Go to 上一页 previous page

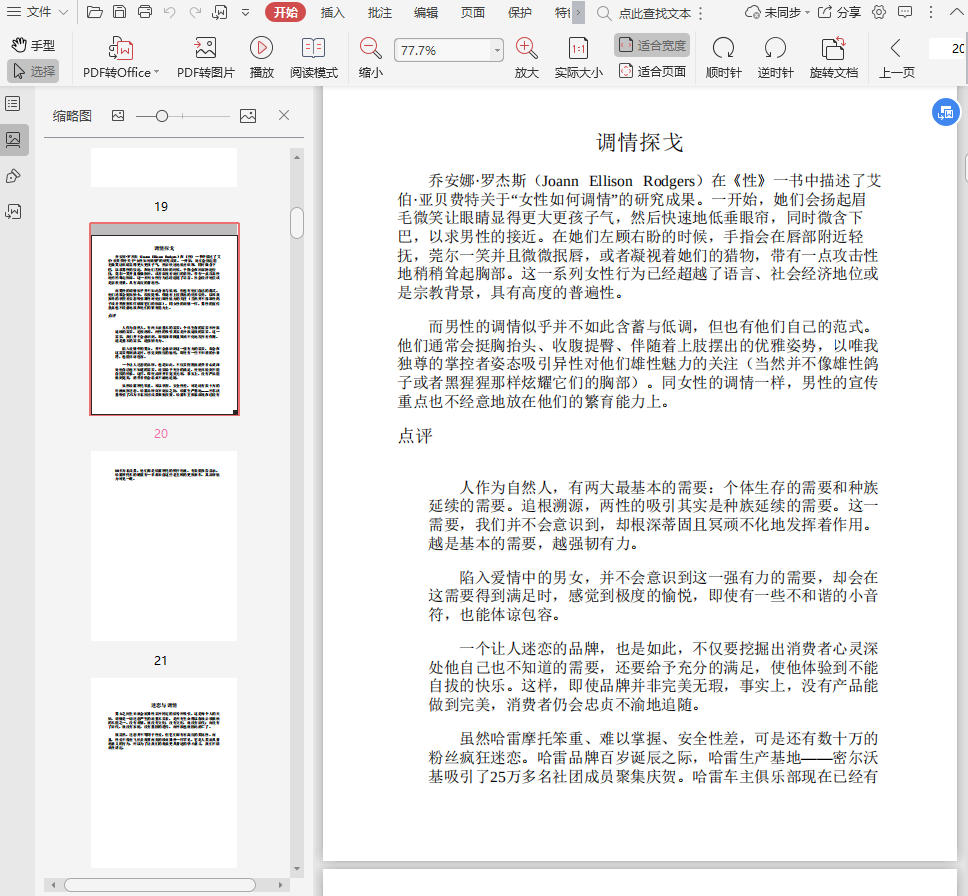click(x=896, y=57)
